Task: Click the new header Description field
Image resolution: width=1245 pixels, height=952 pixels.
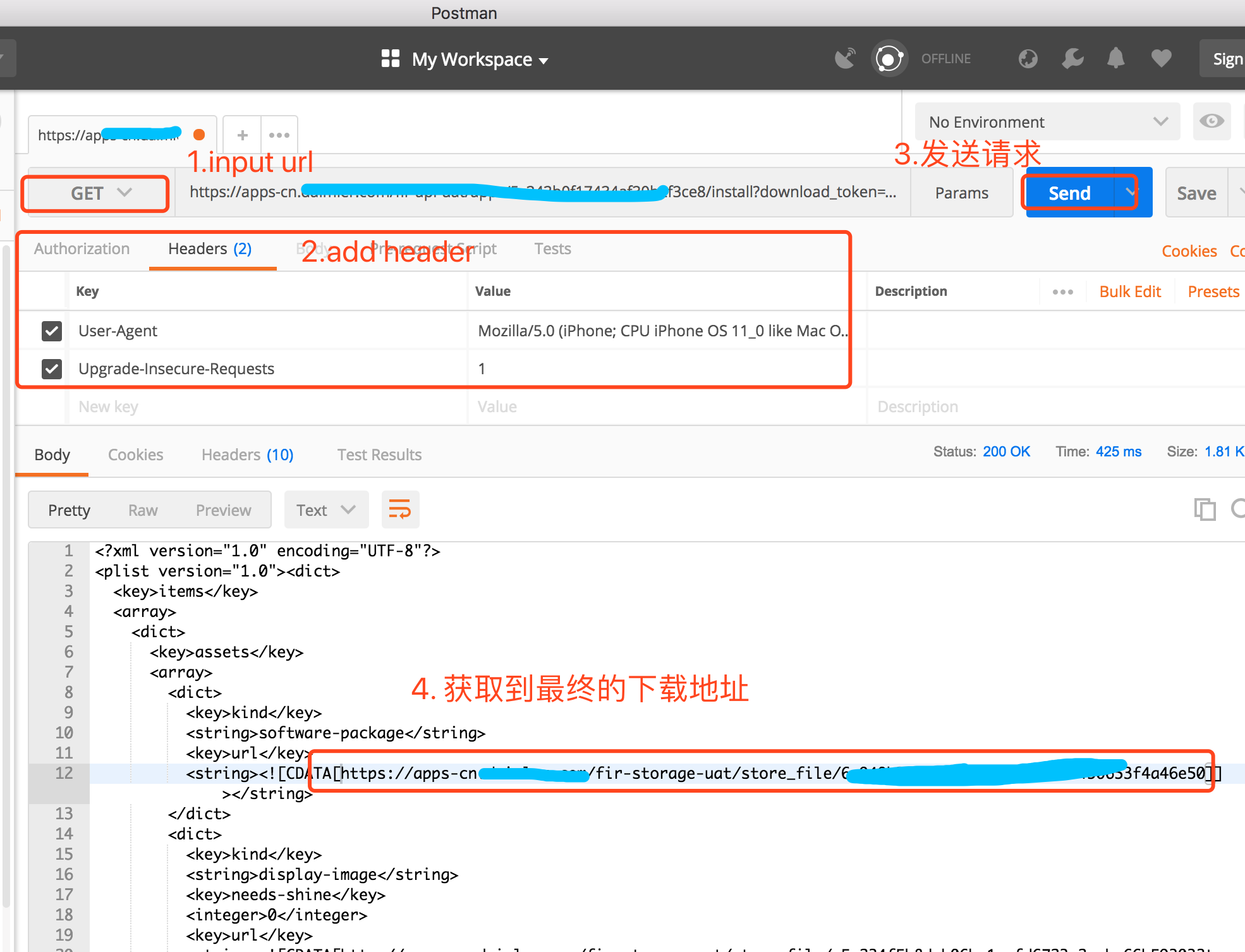Action: point(1055,406)
